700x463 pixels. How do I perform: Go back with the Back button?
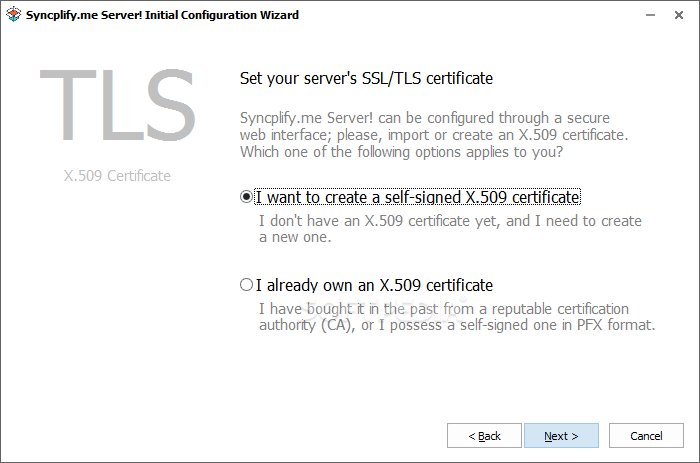(x=485, y=436)
